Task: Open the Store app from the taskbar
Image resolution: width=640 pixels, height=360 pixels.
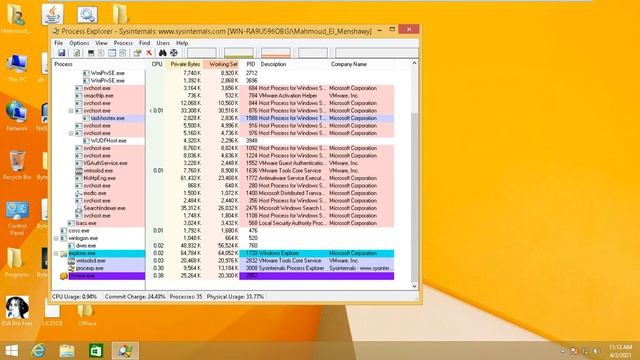Action: 96,351
